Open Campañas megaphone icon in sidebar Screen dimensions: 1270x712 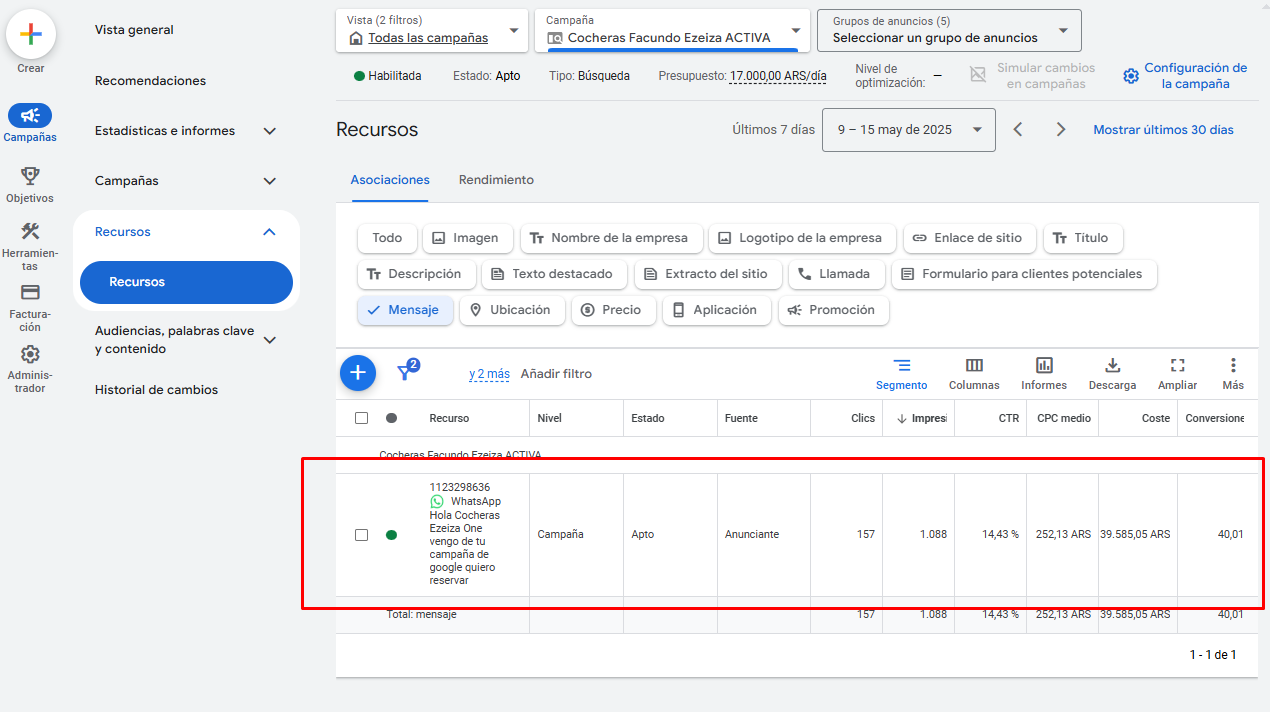(x=30, y=115)
